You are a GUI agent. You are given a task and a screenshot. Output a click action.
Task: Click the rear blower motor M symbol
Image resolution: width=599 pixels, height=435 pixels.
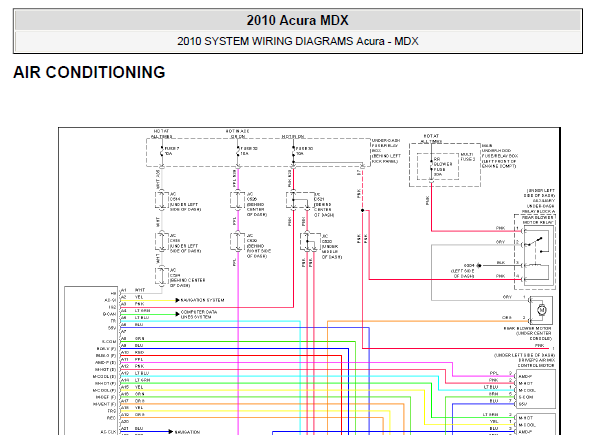(x=541, y=310)
